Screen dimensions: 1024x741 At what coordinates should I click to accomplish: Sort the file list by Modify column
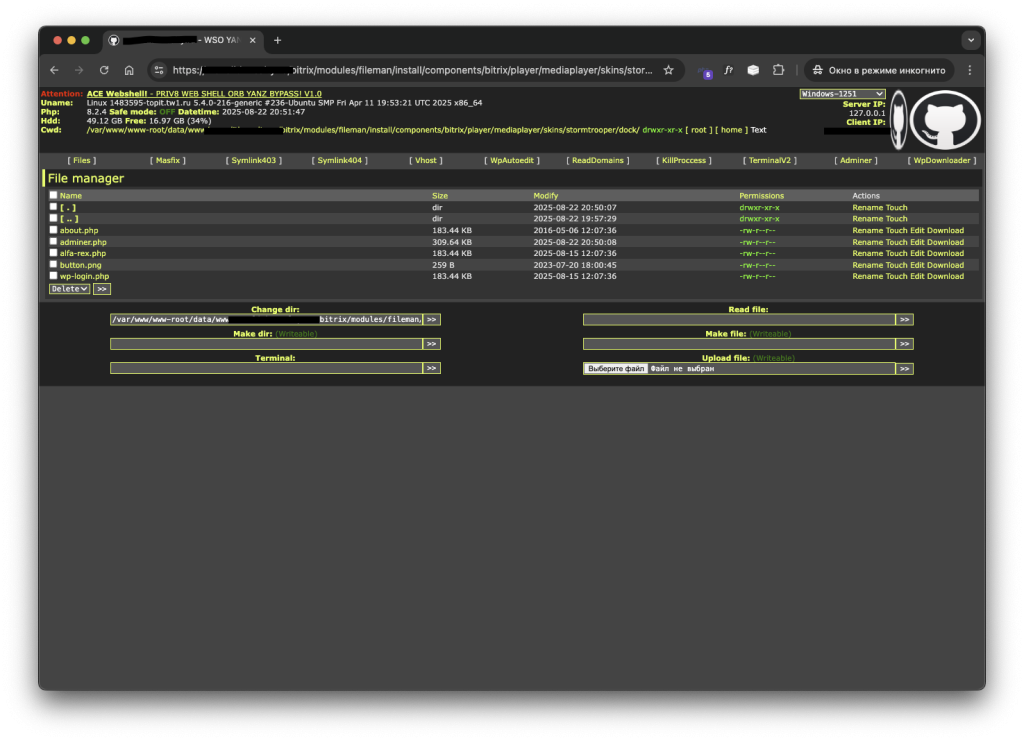(545, 196)
